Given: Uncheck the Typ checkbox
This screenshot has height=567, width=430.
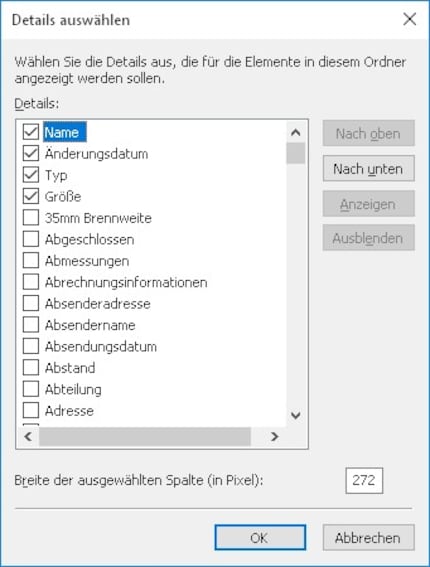Looking at the screenshot, I should point(31,175).
